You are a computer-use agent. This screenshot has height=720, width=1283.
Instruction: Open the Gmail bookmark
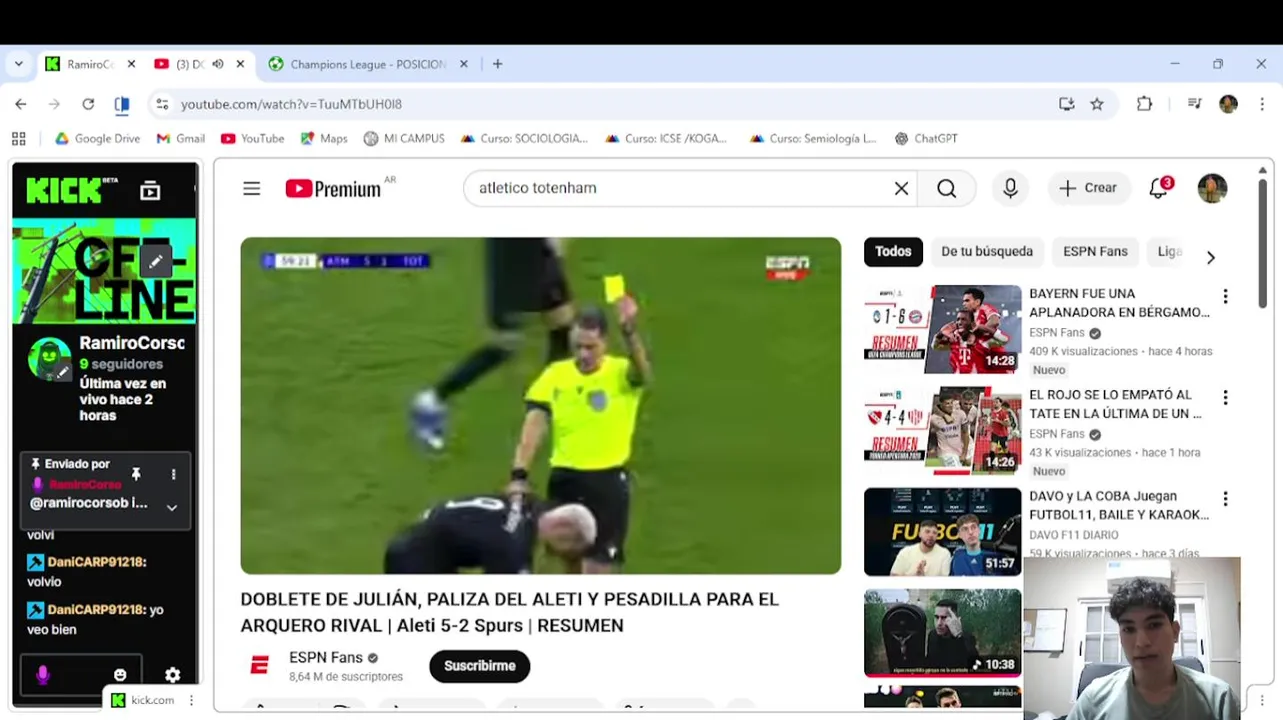click(x=181, y=139)
